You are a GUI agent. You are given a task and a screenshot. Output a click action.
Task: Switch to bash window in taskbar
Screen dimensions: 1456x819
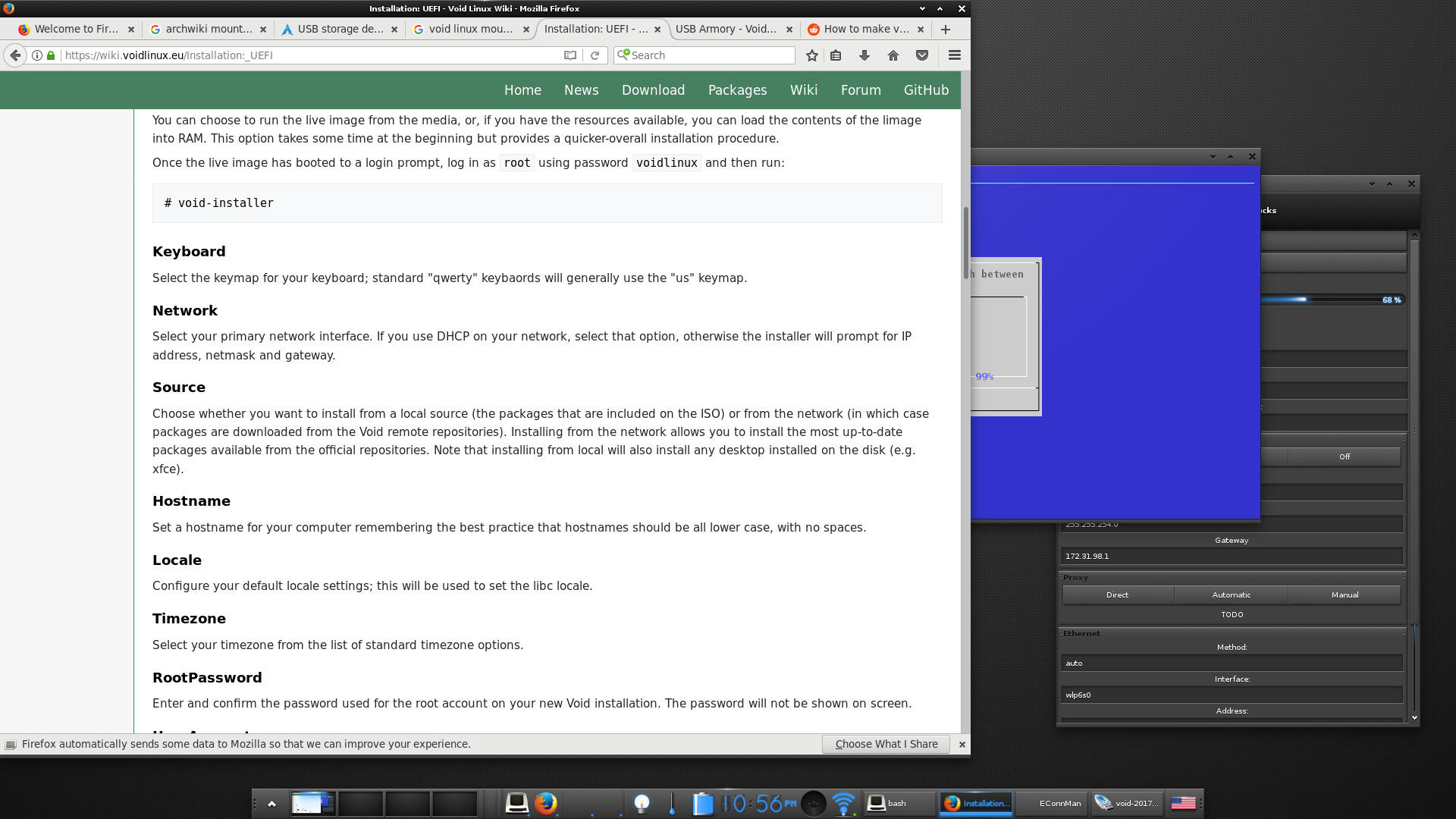point(899,804)
